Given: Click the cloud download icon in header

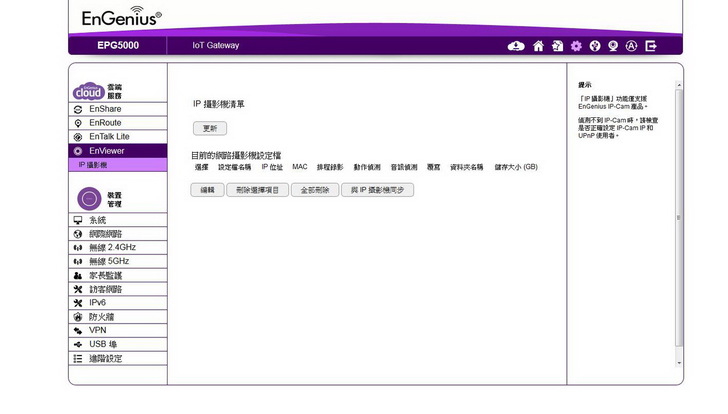Looking at the screenshot, I should pyautogui.click(x=516, y=46).
